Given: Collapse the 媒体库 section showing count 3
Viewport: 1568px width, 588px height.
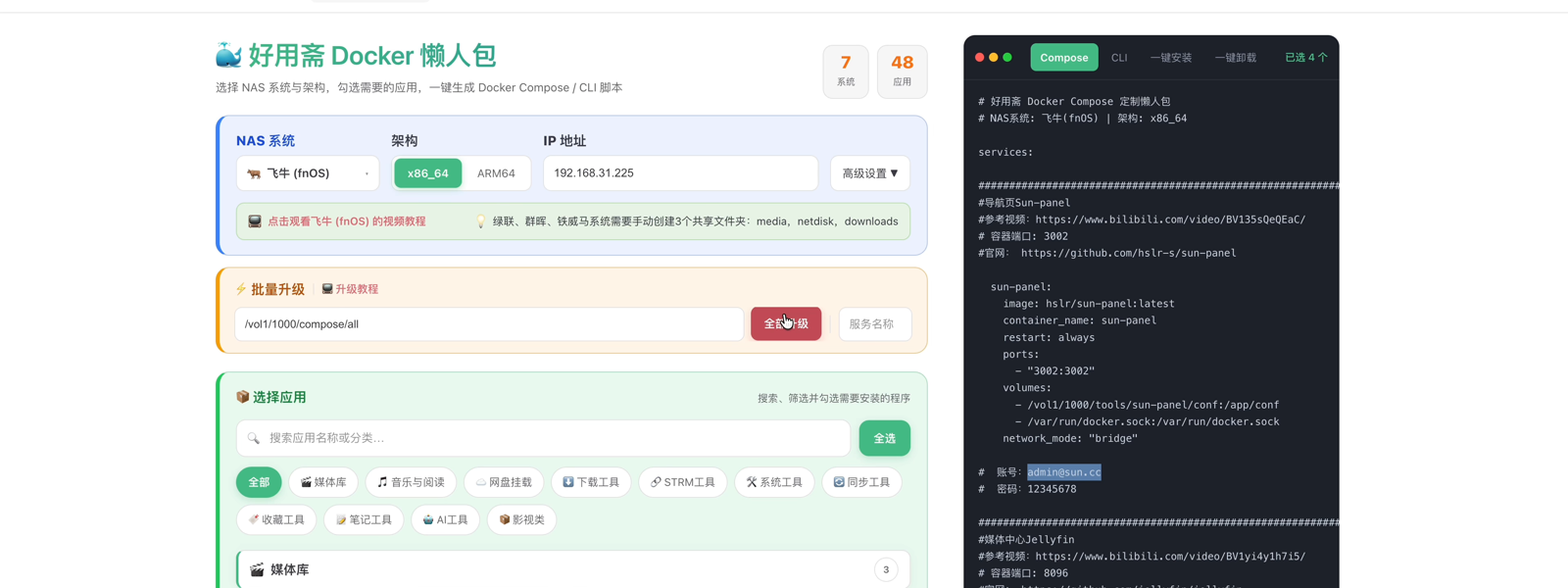Looking at the screenshot, I should point(573,569).
